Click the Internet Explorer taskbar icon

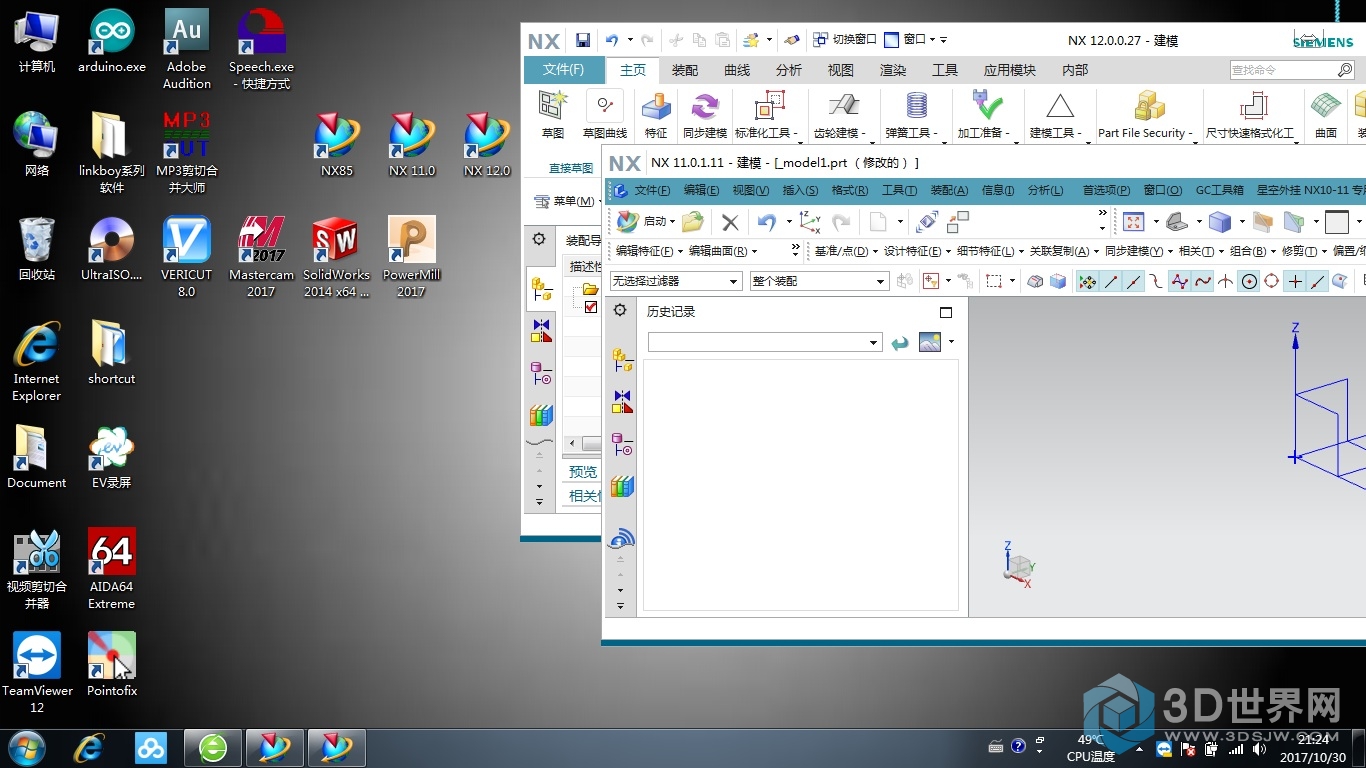pyautogui.click(x=89, y=748)
